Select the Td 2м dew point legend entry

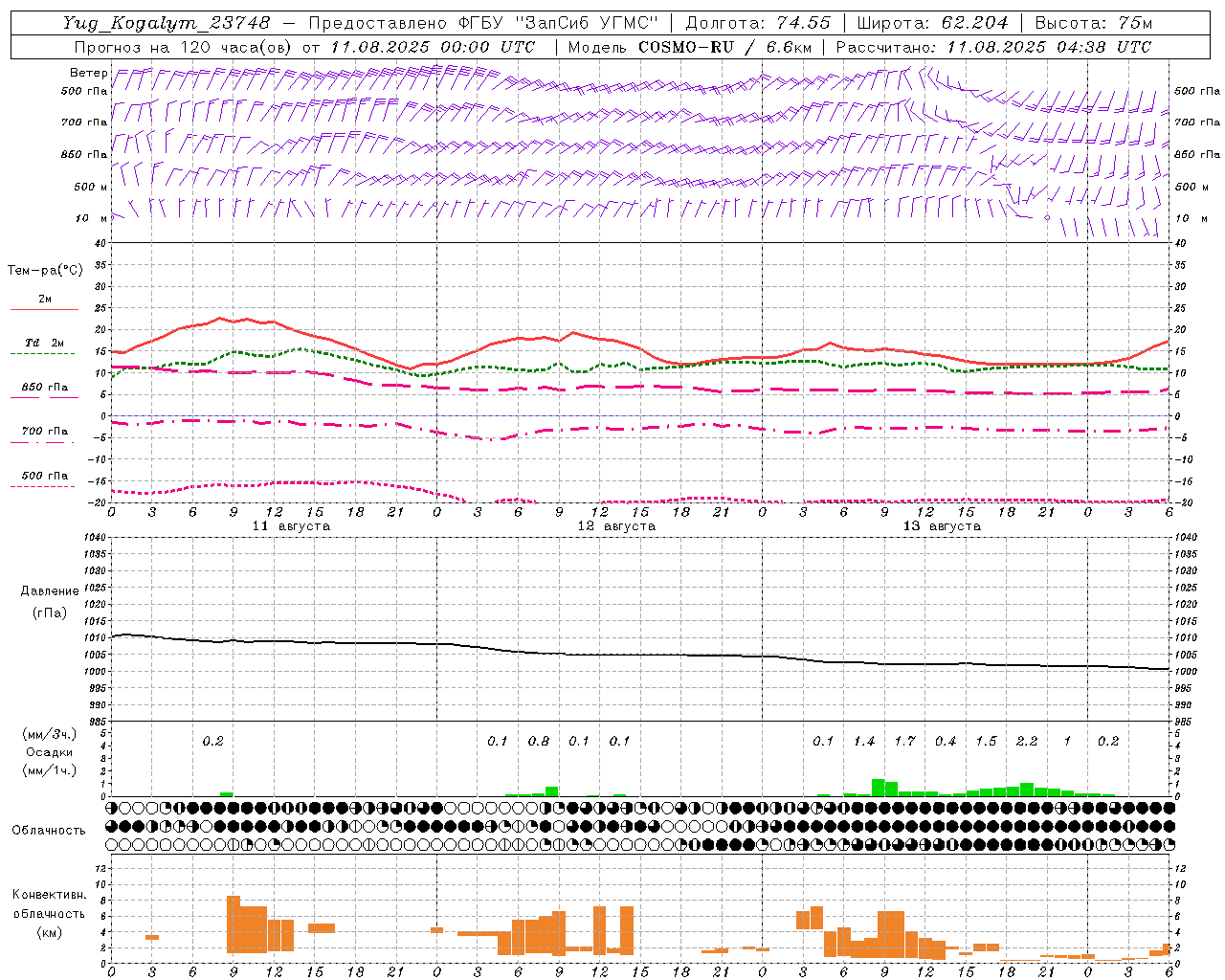click(x=44, y=343)
